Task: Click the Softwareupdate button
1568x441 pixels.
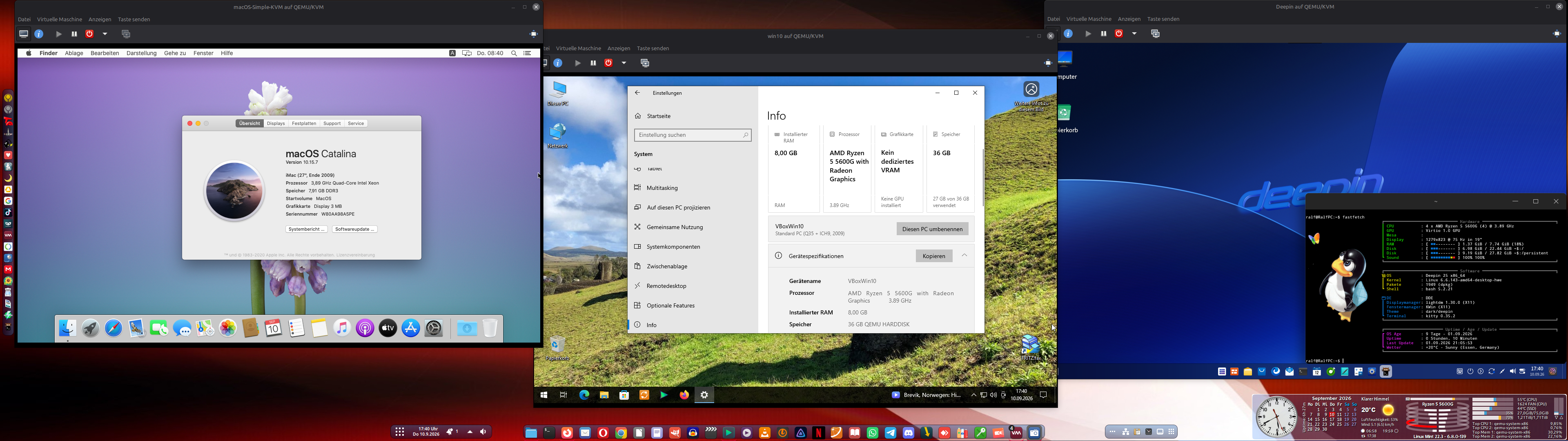Action: click(x=355, y=229)
